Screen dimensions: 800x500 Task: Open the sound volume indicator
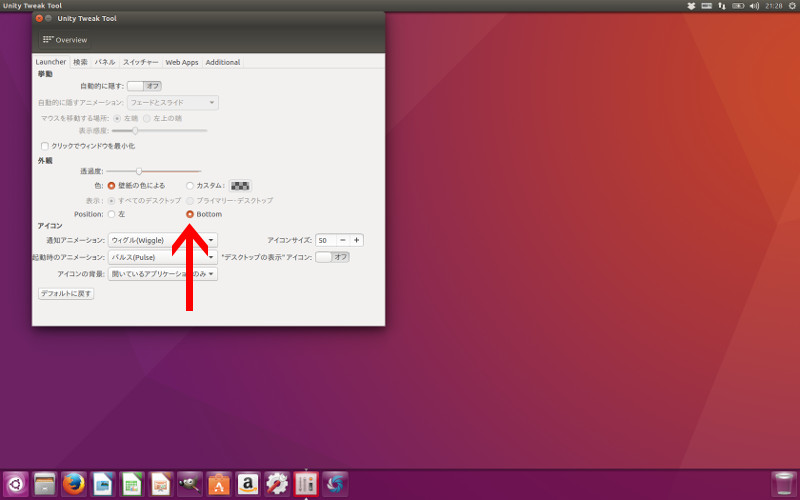click(x=754, y=6)
